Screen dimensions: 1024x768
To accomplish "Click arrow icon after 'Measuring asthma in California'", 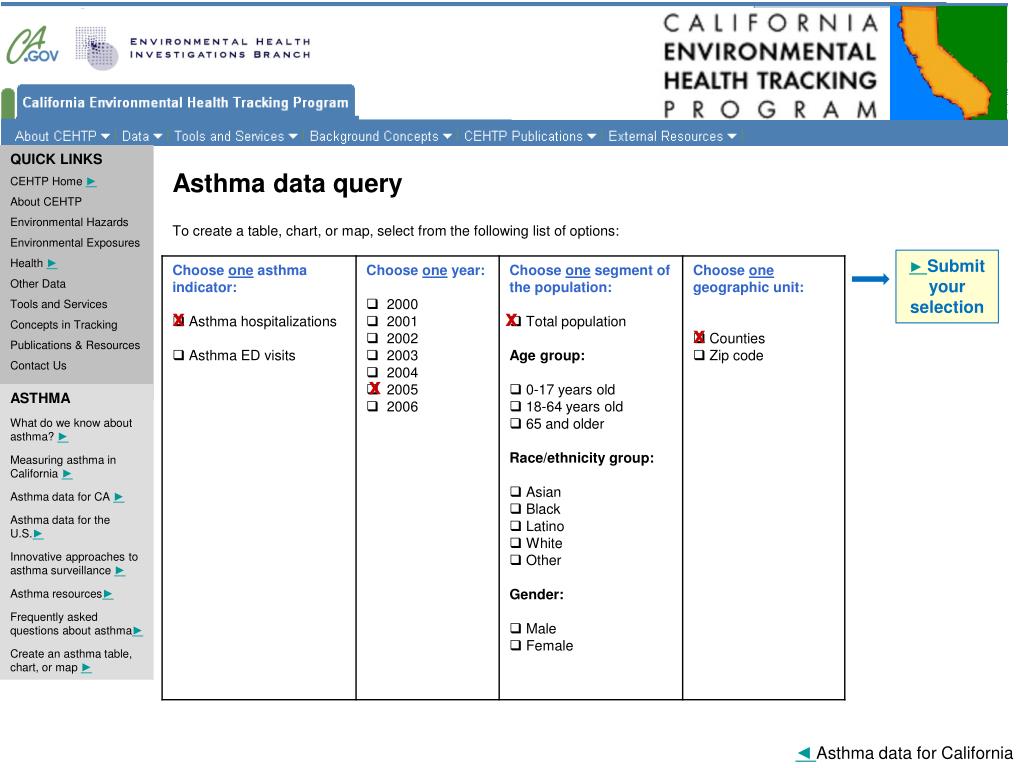I will [x=67, y=474].
